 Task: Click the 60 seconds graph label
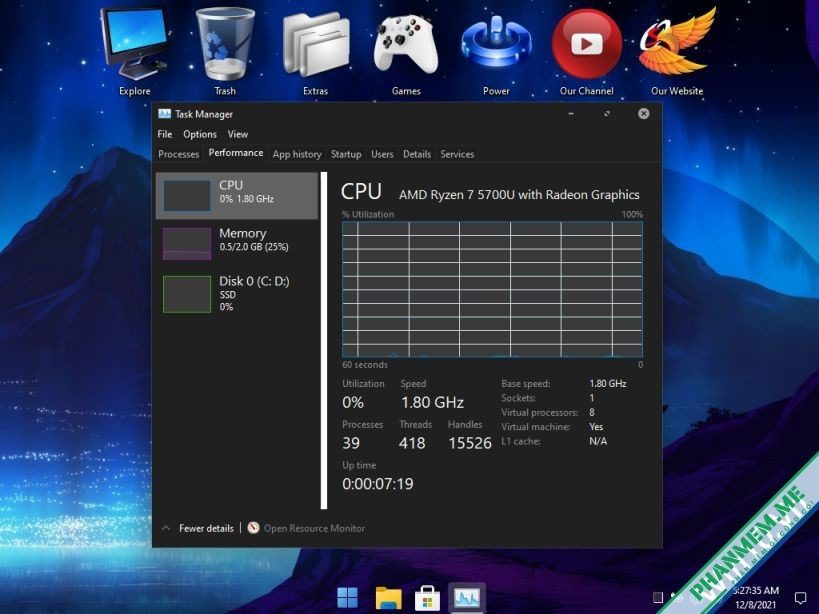(365, 364)
